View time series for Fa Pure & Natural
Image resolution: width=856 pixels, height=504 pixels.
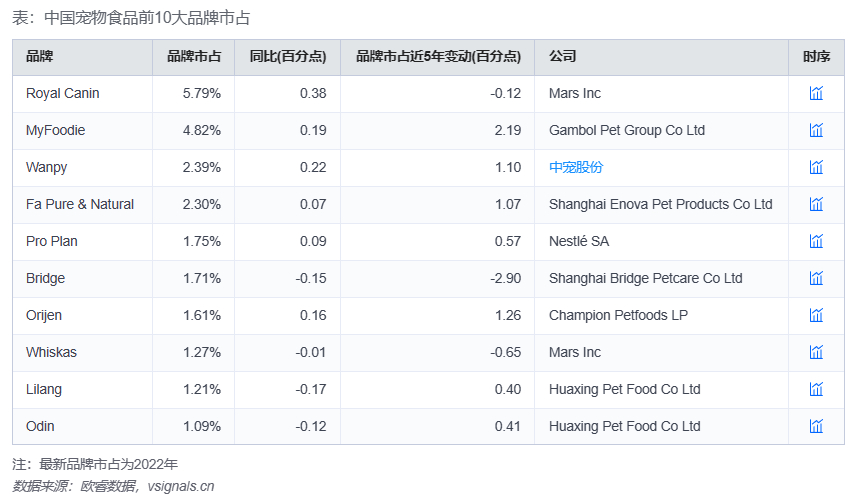coord(816,204)
